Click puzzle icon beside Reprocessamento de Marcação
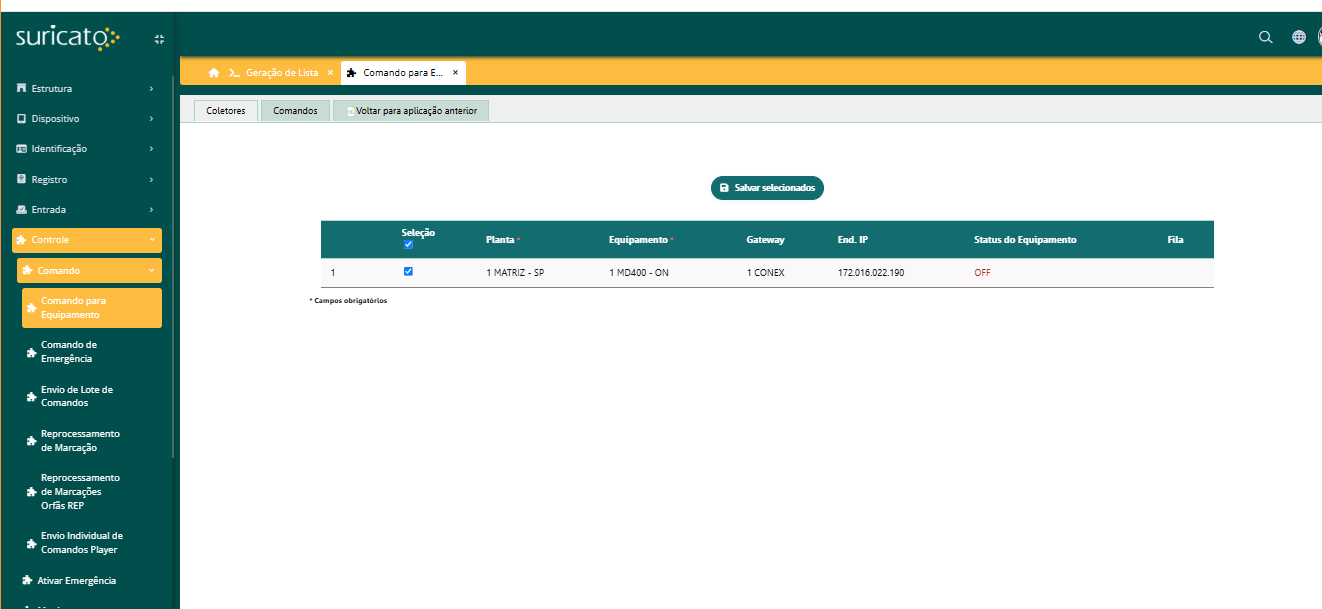The width and height of the screenshot is (1322, 609). tap(31, 441)
